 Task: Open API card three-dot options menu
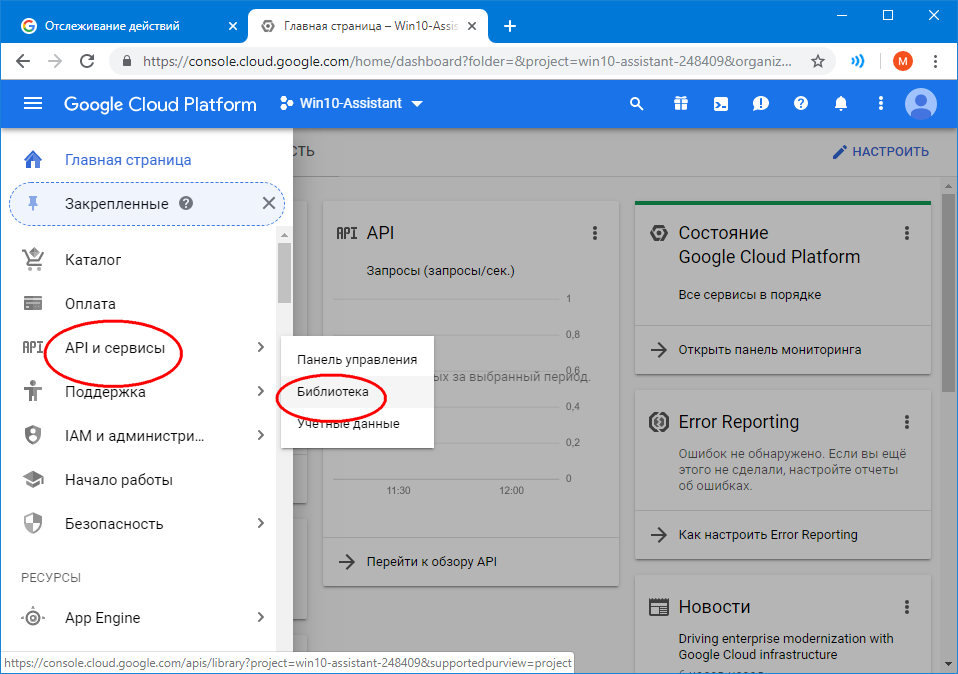coord(595,233)
